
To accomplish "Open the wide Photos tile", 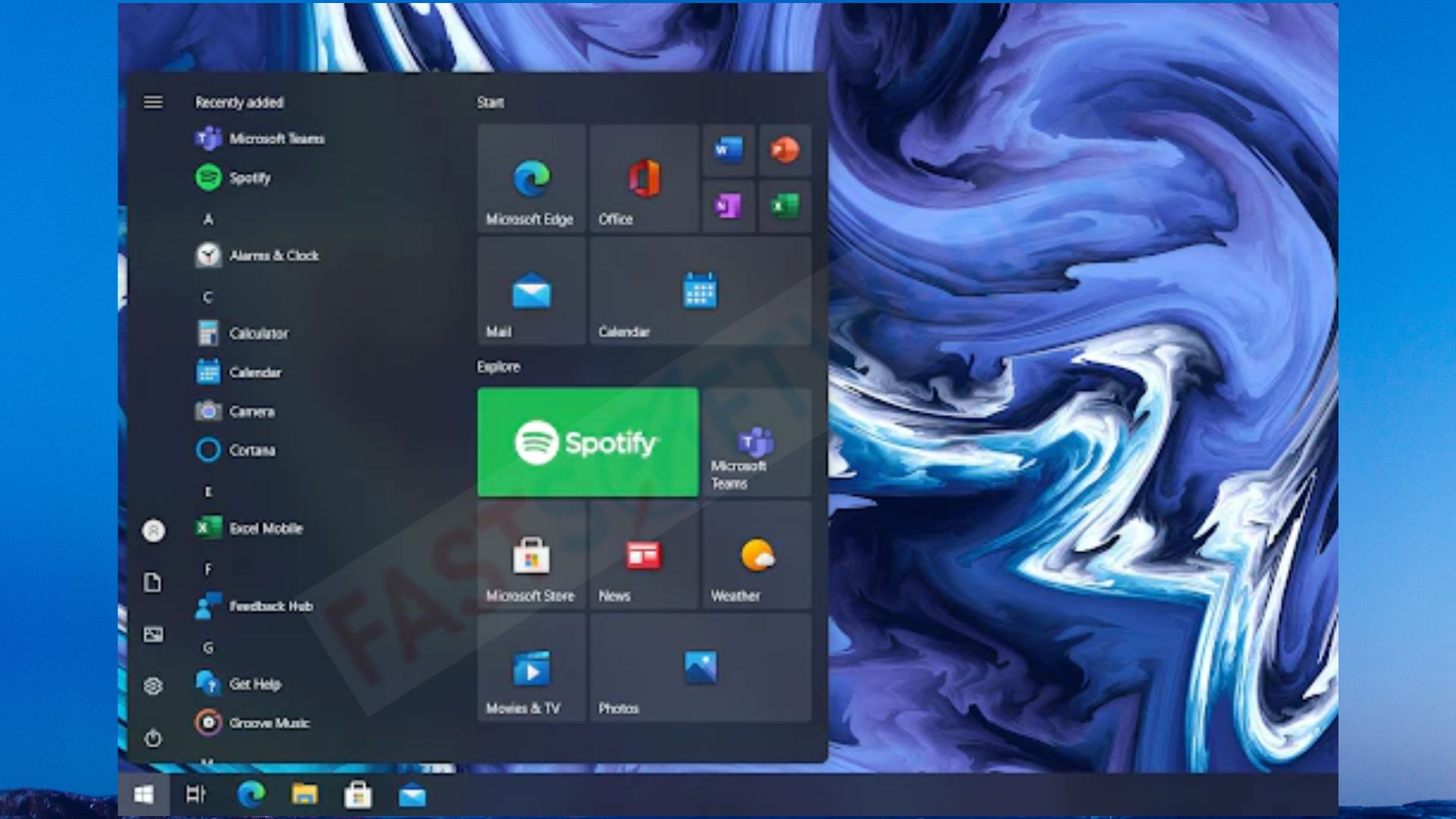I will click(701, 667).
